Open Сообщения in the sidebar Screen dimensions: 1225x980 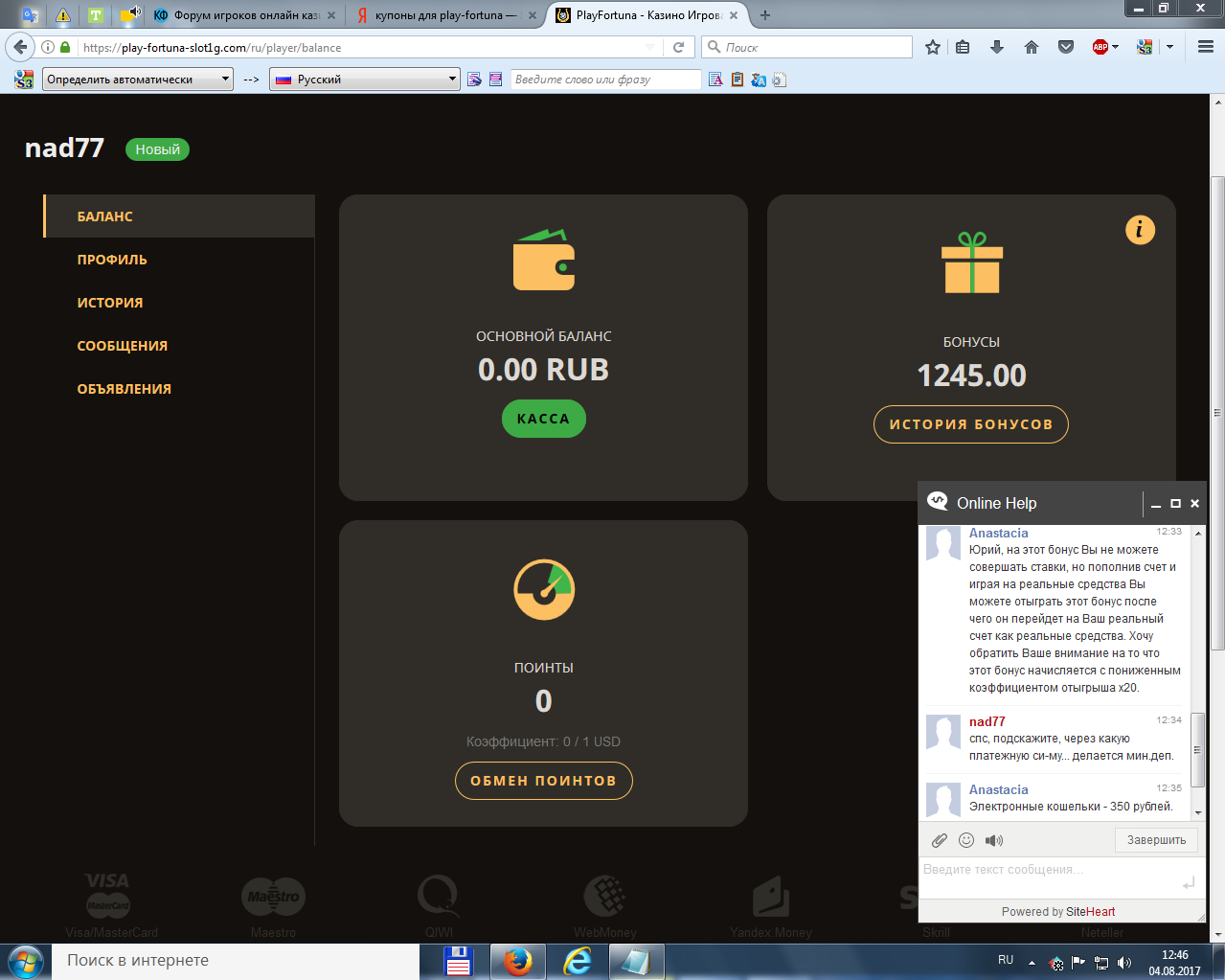point(123,346)
